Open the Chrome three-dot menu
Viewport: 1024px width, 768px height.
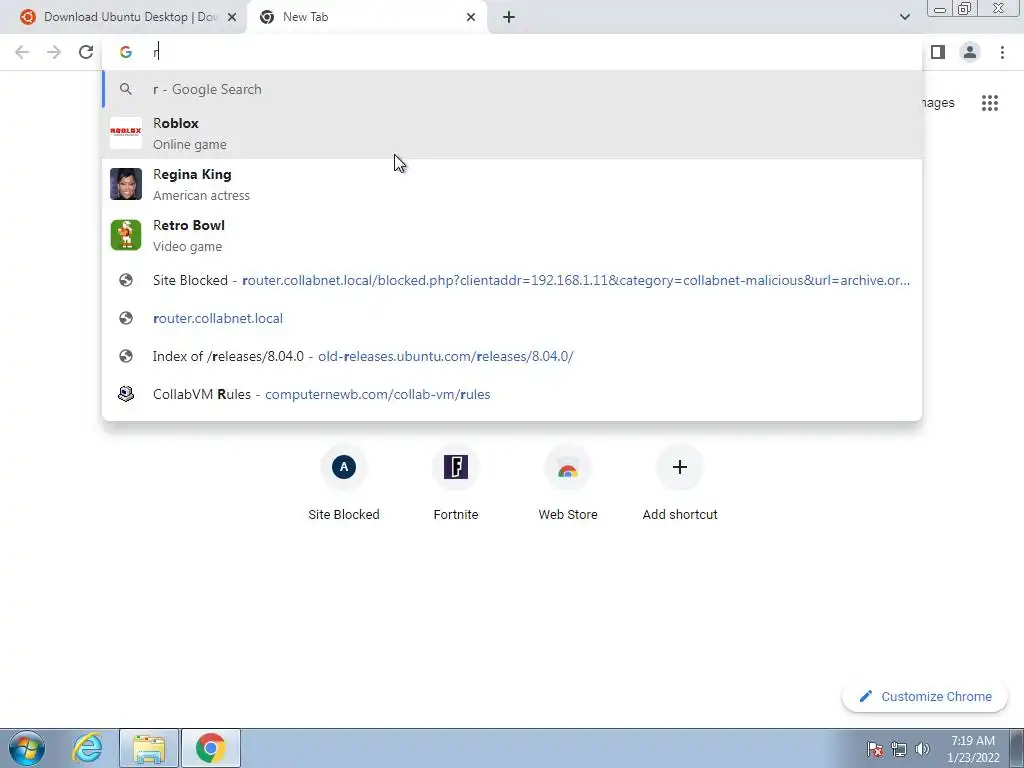(x=1002, y=52)
